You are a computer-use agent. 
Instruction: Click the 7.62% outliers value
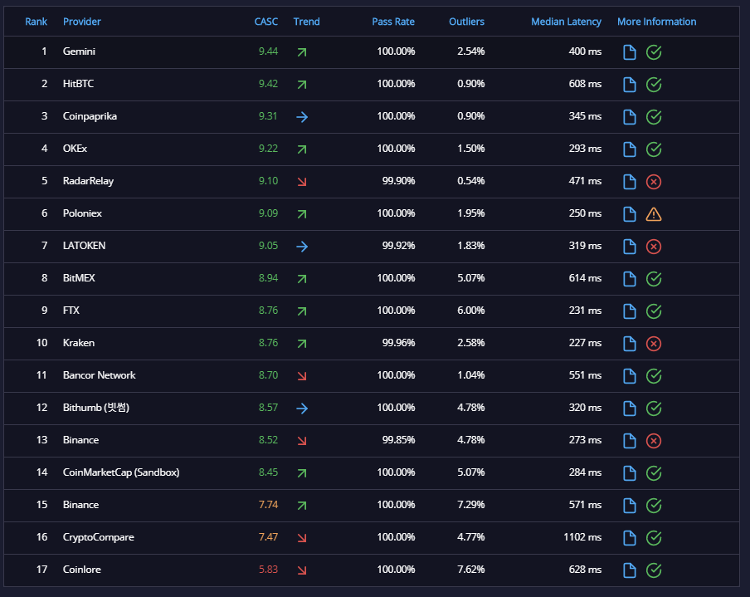click(471, 569)
